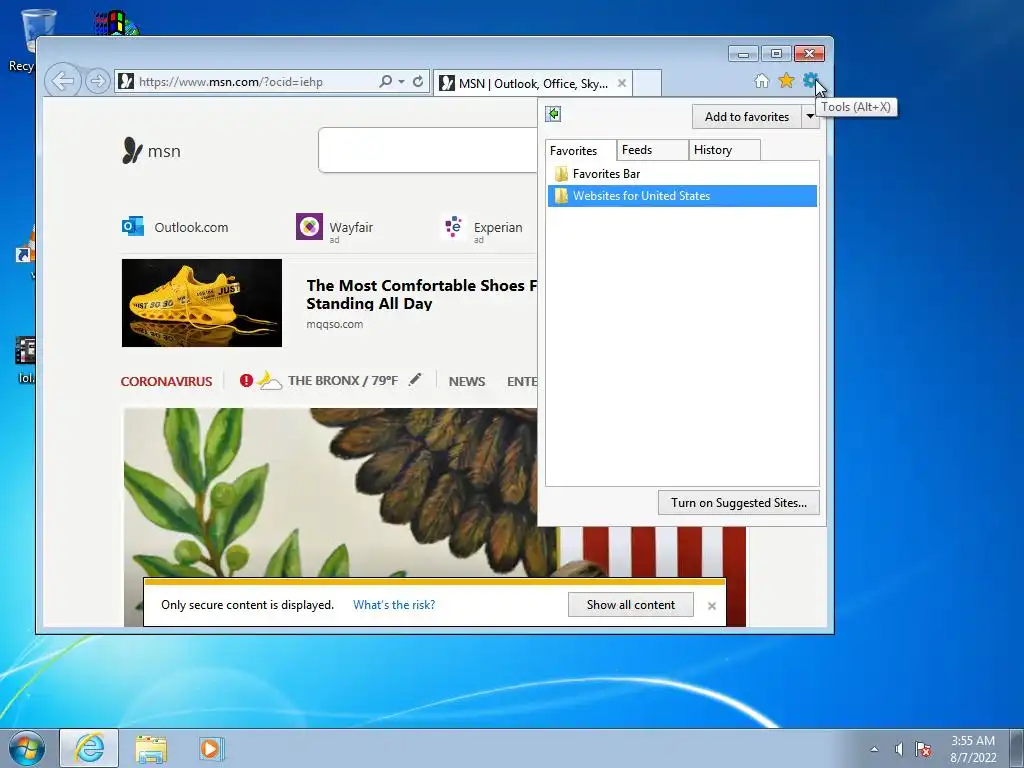
Task: Select the MSN | Outlook, Office tab
Action: click(x=532, y=84)
